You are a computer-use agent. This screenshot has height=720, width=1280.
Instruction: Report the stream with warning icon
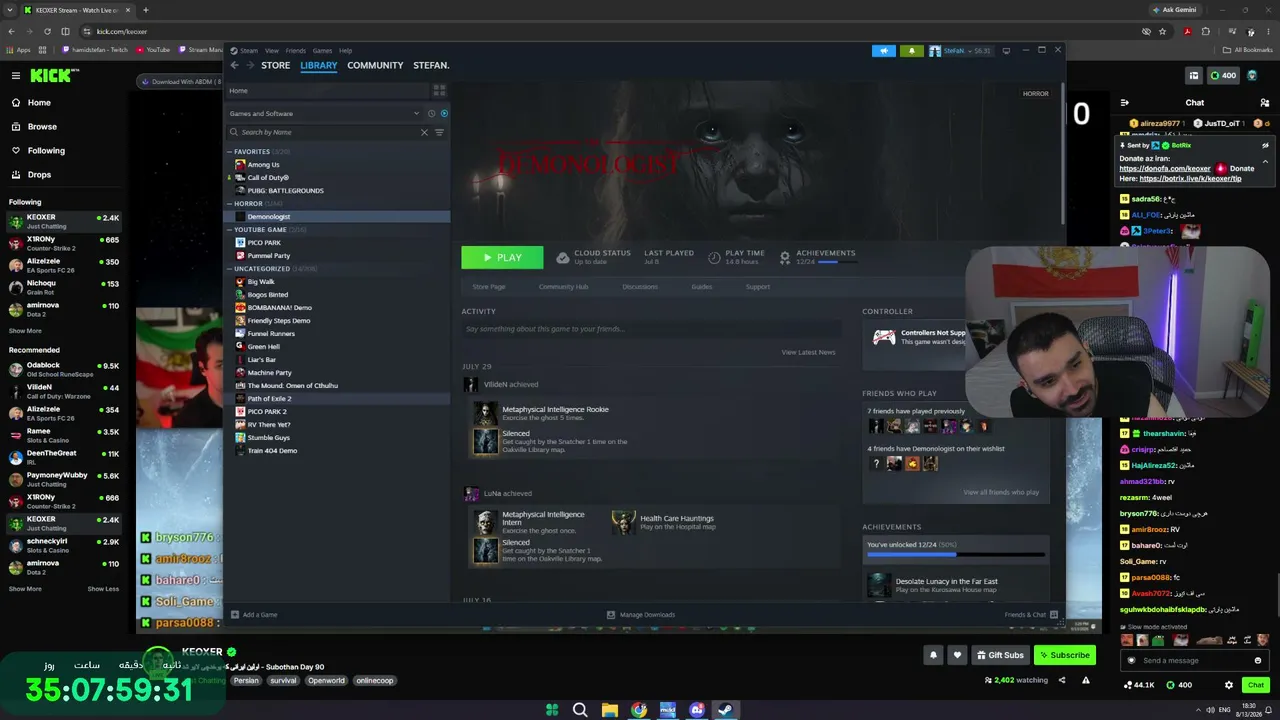coord(1085,680)
